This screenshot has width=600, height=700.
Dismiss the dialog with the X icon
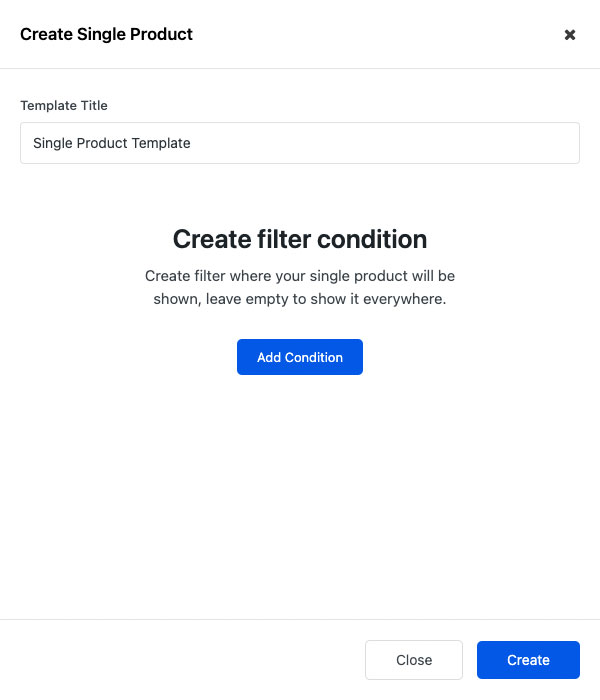coord(570,35)
